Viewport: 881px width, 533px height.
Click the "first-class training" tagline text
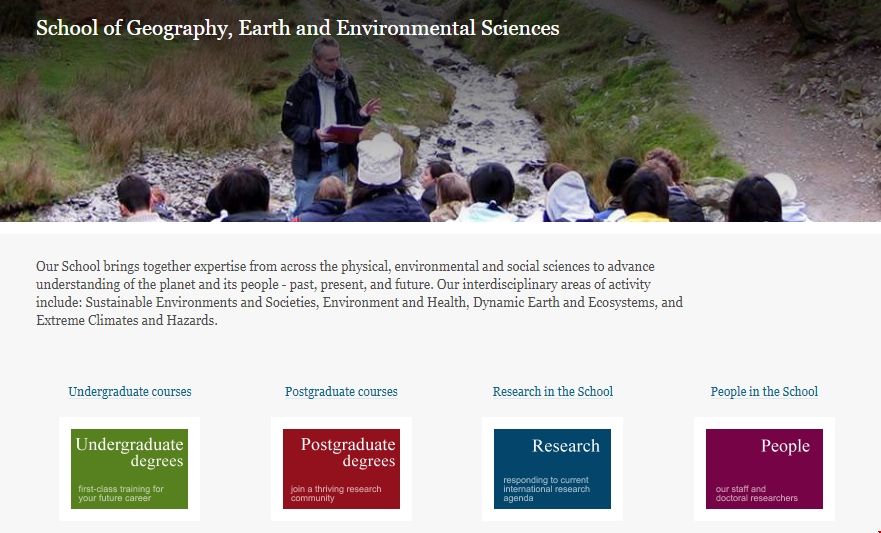point(120,493)
